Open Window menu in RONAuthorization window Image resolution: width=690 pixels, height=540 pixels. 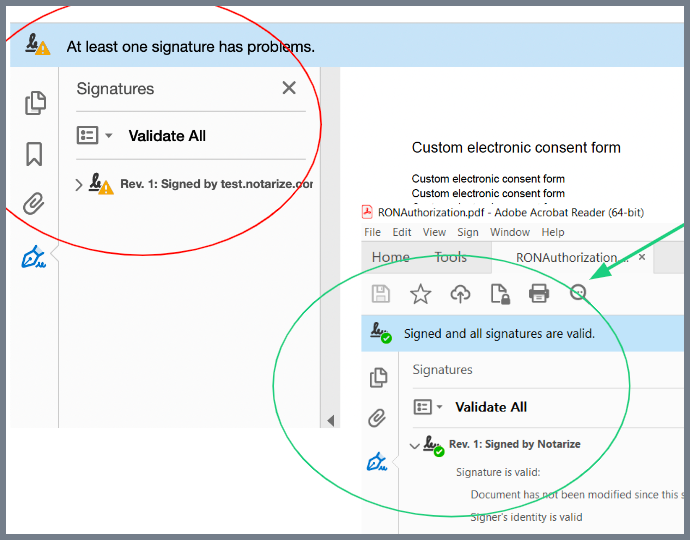pyautogui.click(x=510, y=232)
